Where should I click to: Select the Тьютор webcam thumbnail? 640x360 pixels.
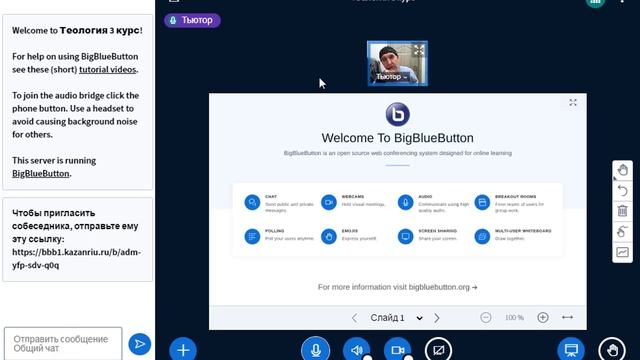(397, 63)
